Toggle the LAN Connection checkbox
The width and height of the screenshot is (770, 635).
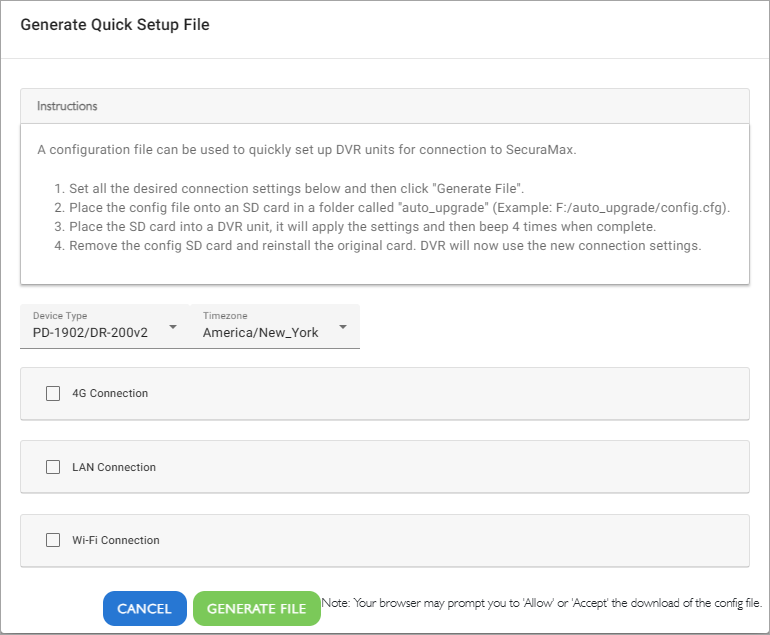pos(53,467)
